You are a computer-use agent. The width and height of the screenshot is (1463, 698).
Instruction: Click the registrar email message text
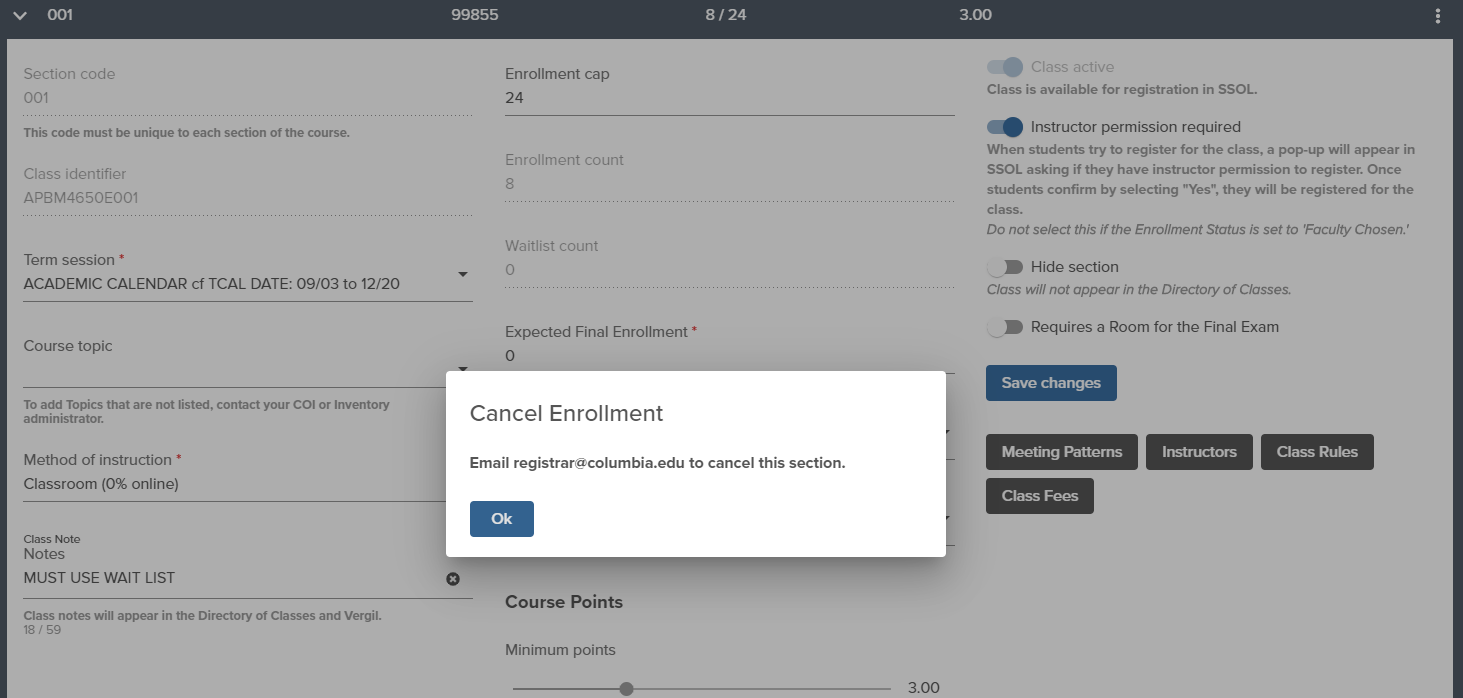point(658,463)
